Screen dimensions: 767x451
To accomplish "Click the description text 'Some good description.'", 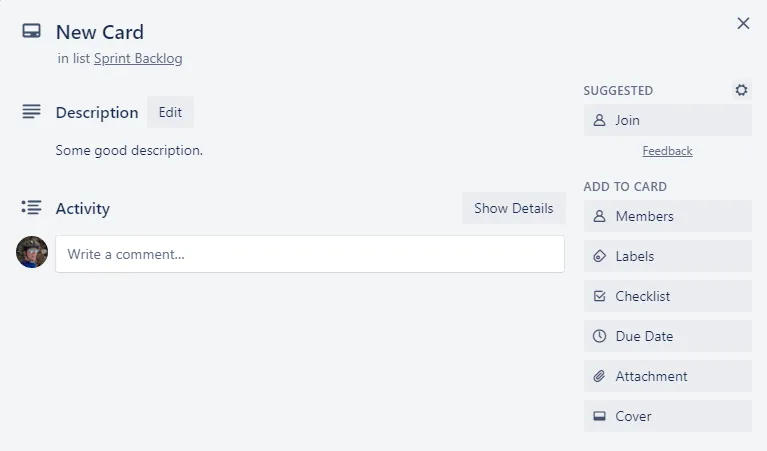I will 129,150.
